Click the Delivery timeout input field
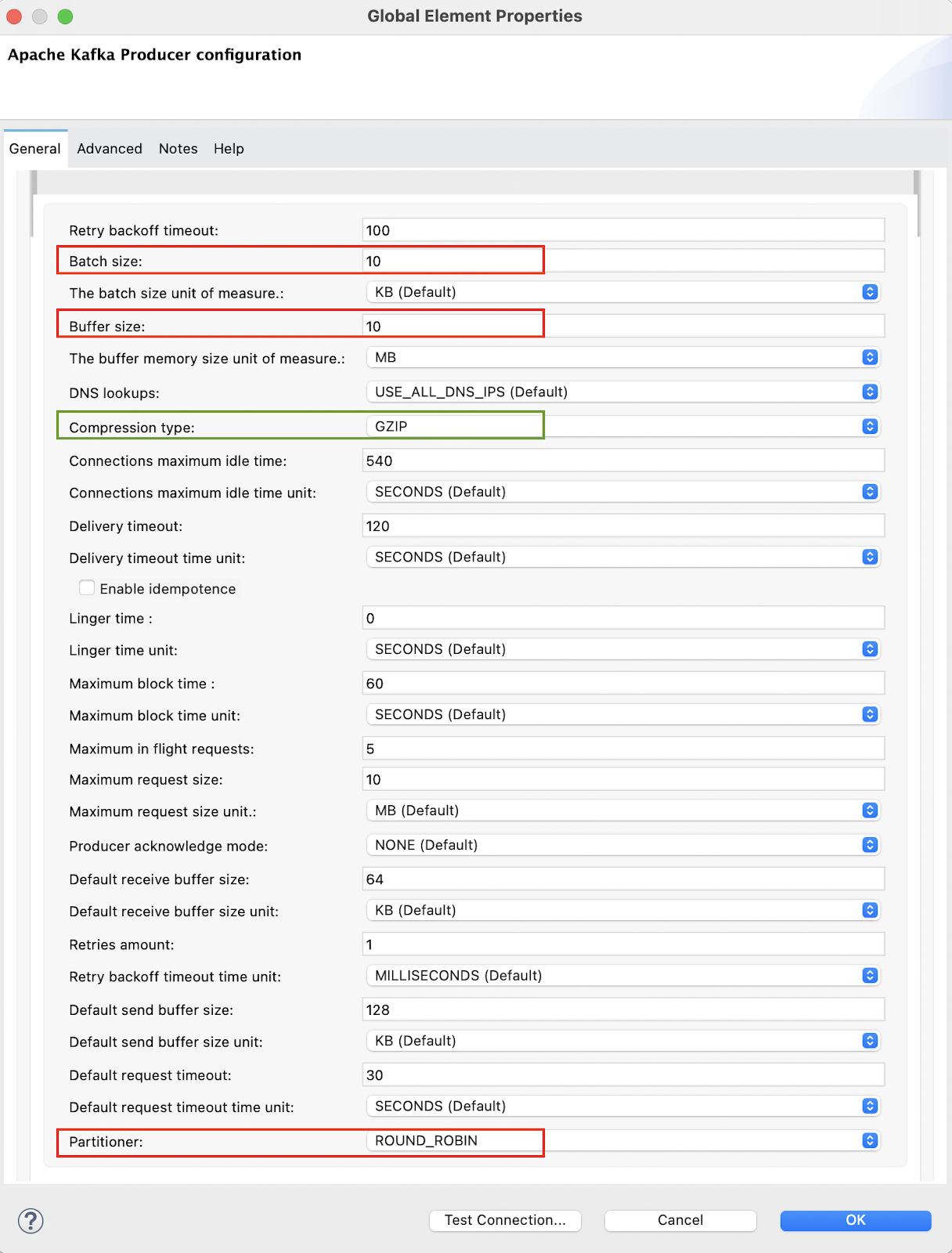The width and height of the screenshot is (952, 1253). tap(623, 525)
